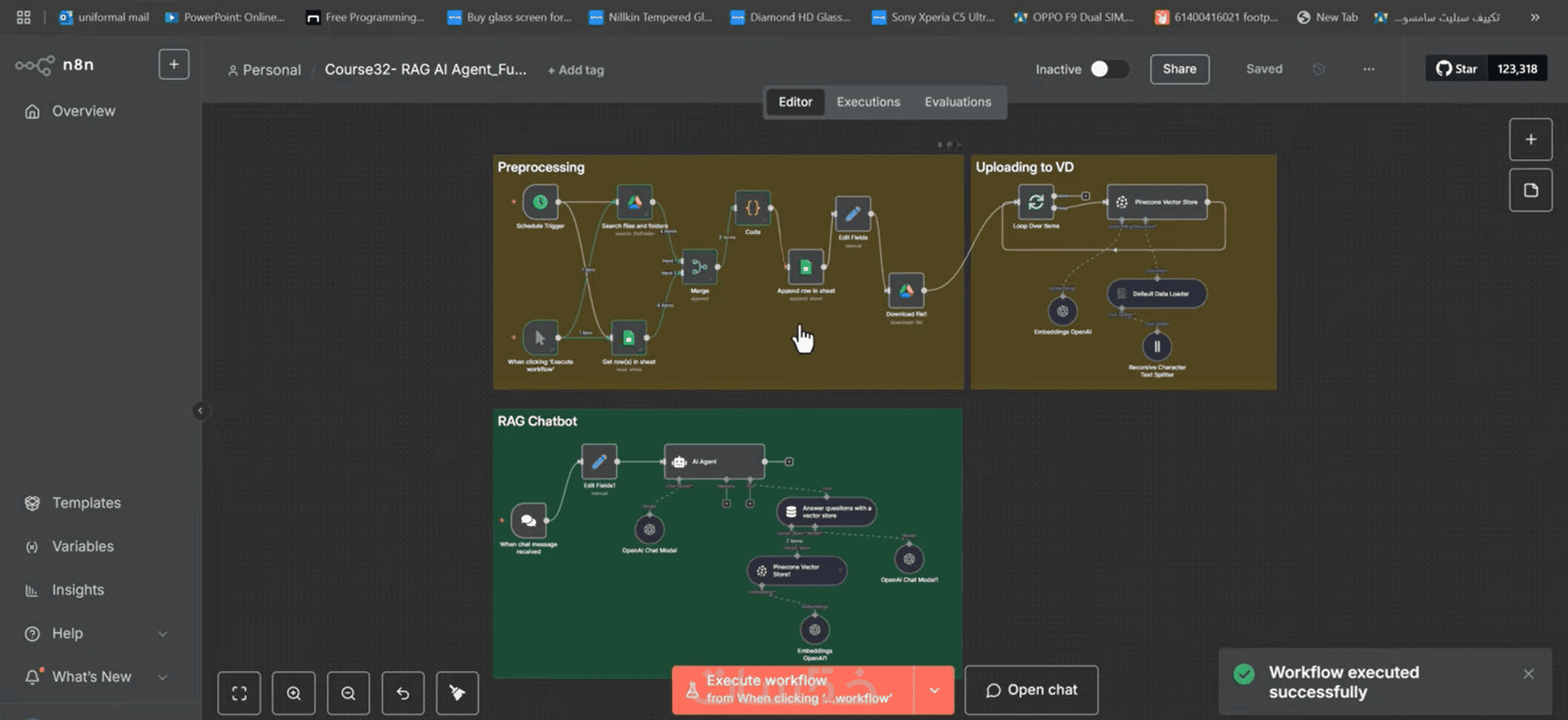Screen dimensions: 1568x720
Task: Click the fit-to-view zoom button
Action: pyautogui.click(x=239, y=693)
